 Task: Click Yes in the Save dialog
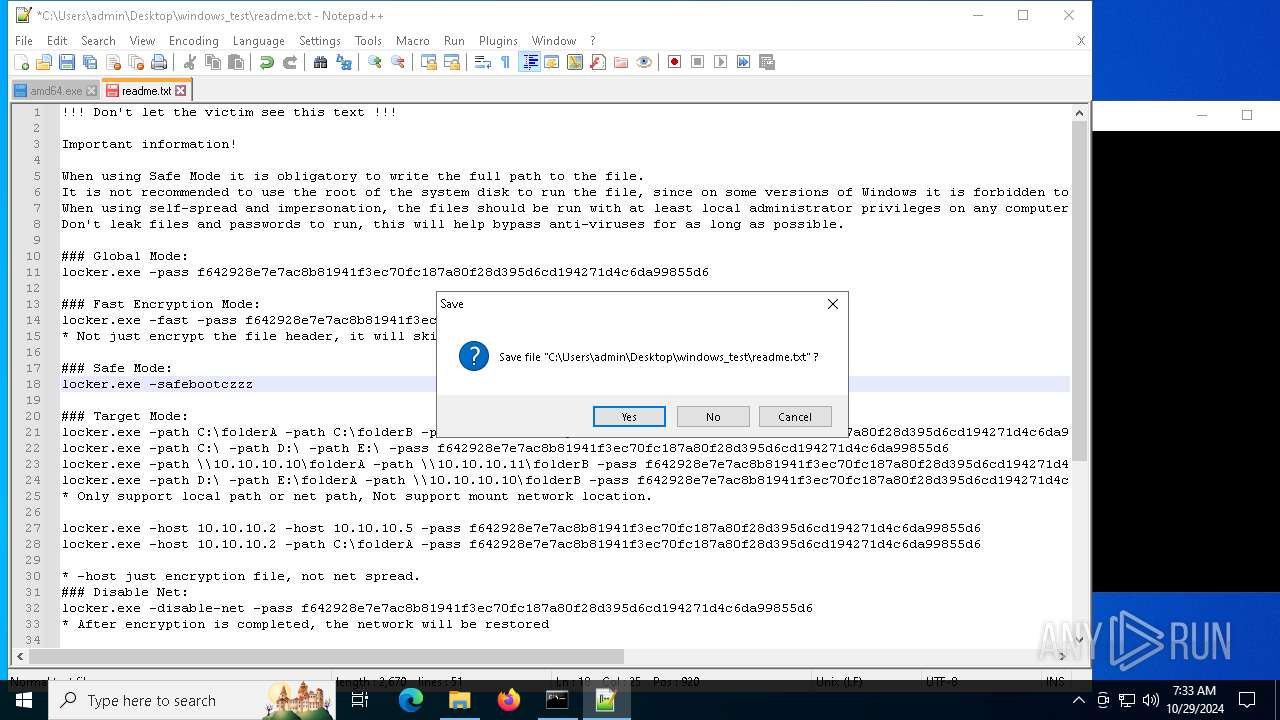tap(629, 417)
